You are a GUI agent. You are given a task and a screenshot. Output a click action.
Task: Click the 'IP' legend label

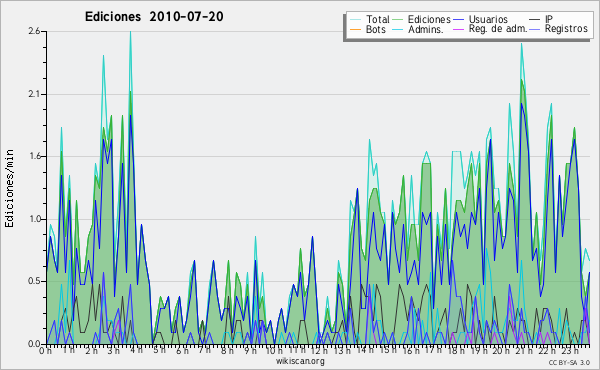[549, 19]
